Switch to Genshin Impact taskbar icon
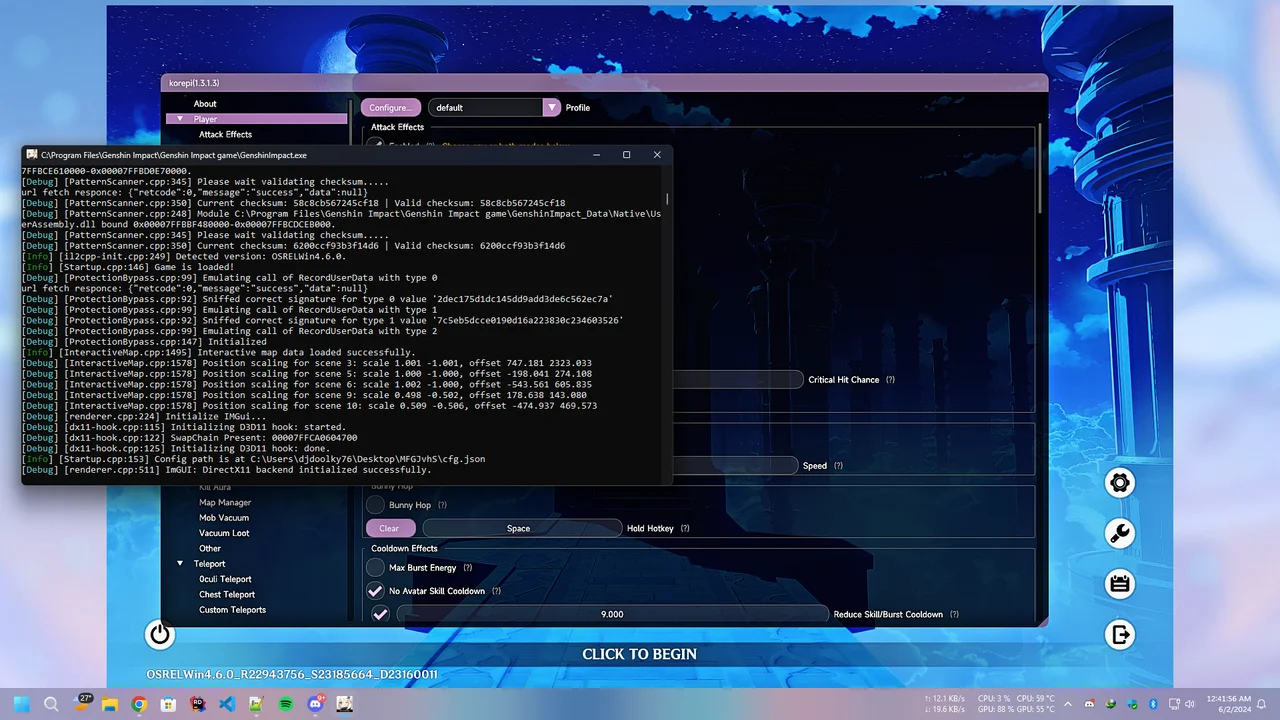Image resolution: width=1280 pixels, height=720 pixels. point(344,704)
